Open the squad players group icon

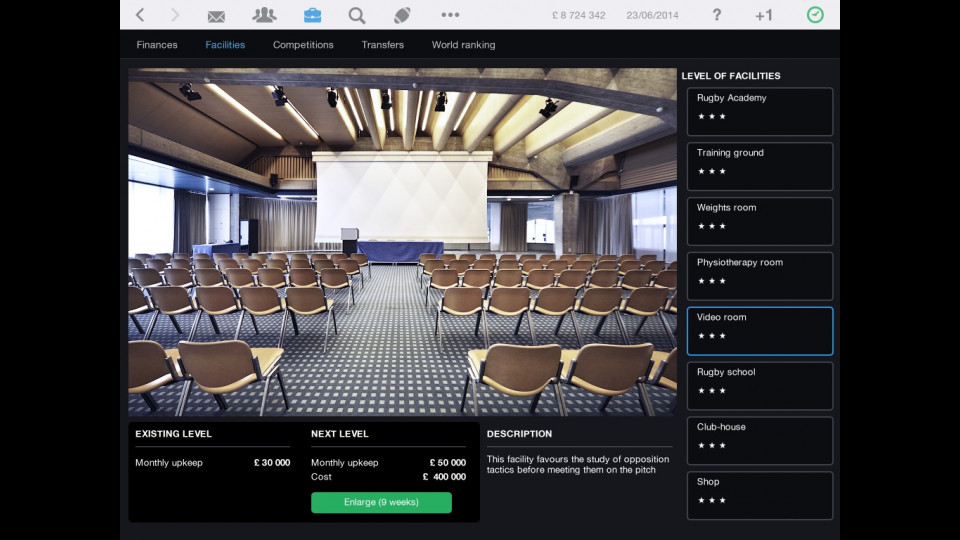[x=264, y=15]
